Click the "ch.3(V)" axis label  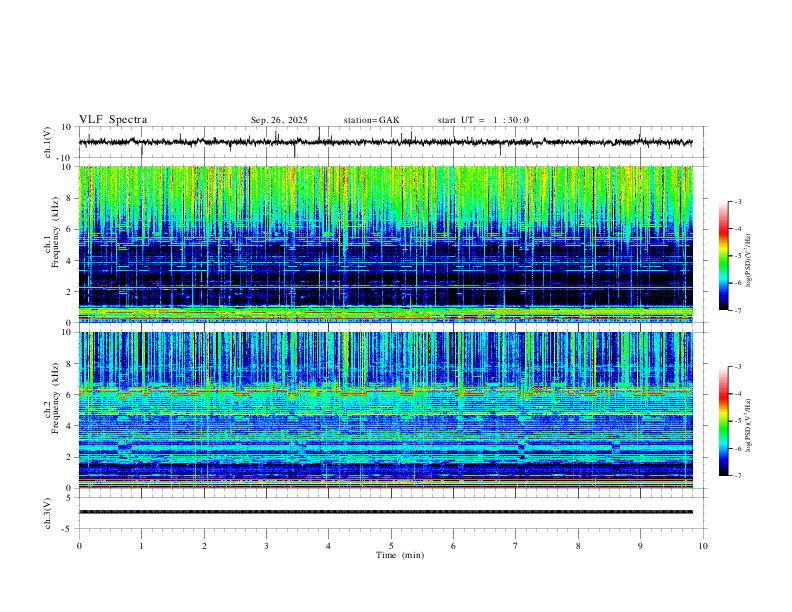[48, 513]
